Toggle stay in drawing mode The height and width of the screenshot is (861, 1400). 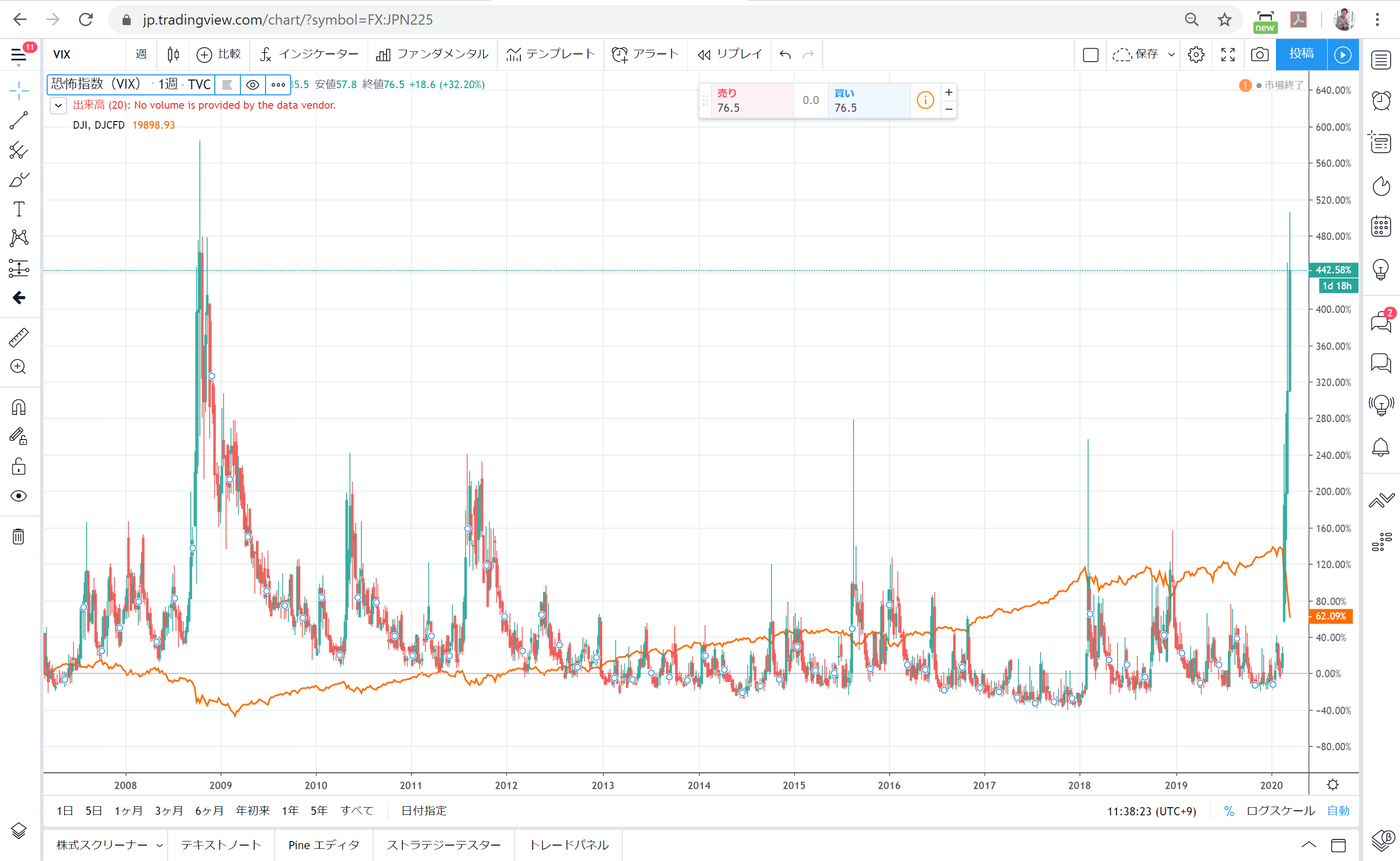(19, 437)
